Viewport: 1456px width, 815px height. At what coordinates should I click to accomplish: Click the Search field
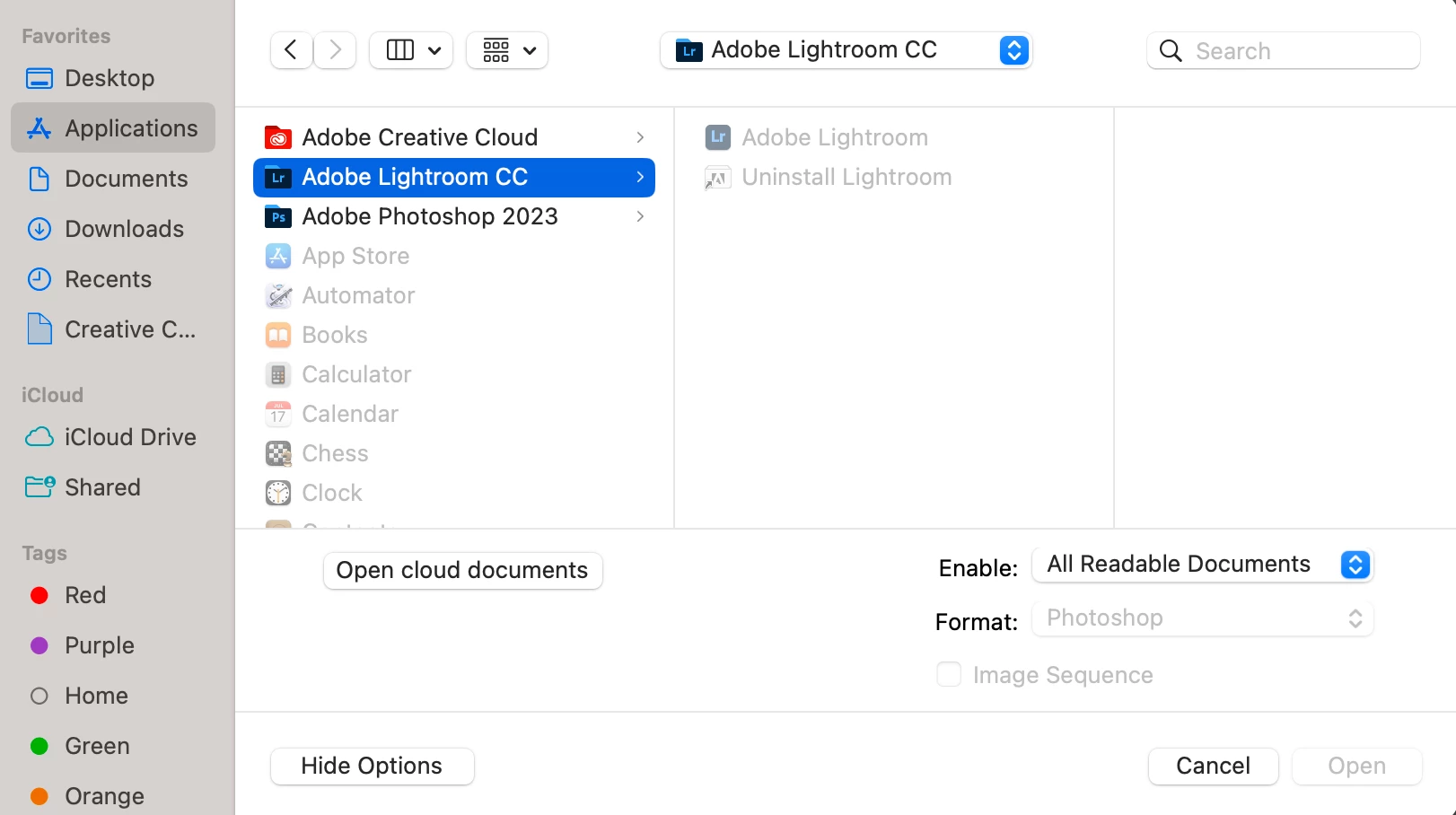[1284, 51]
